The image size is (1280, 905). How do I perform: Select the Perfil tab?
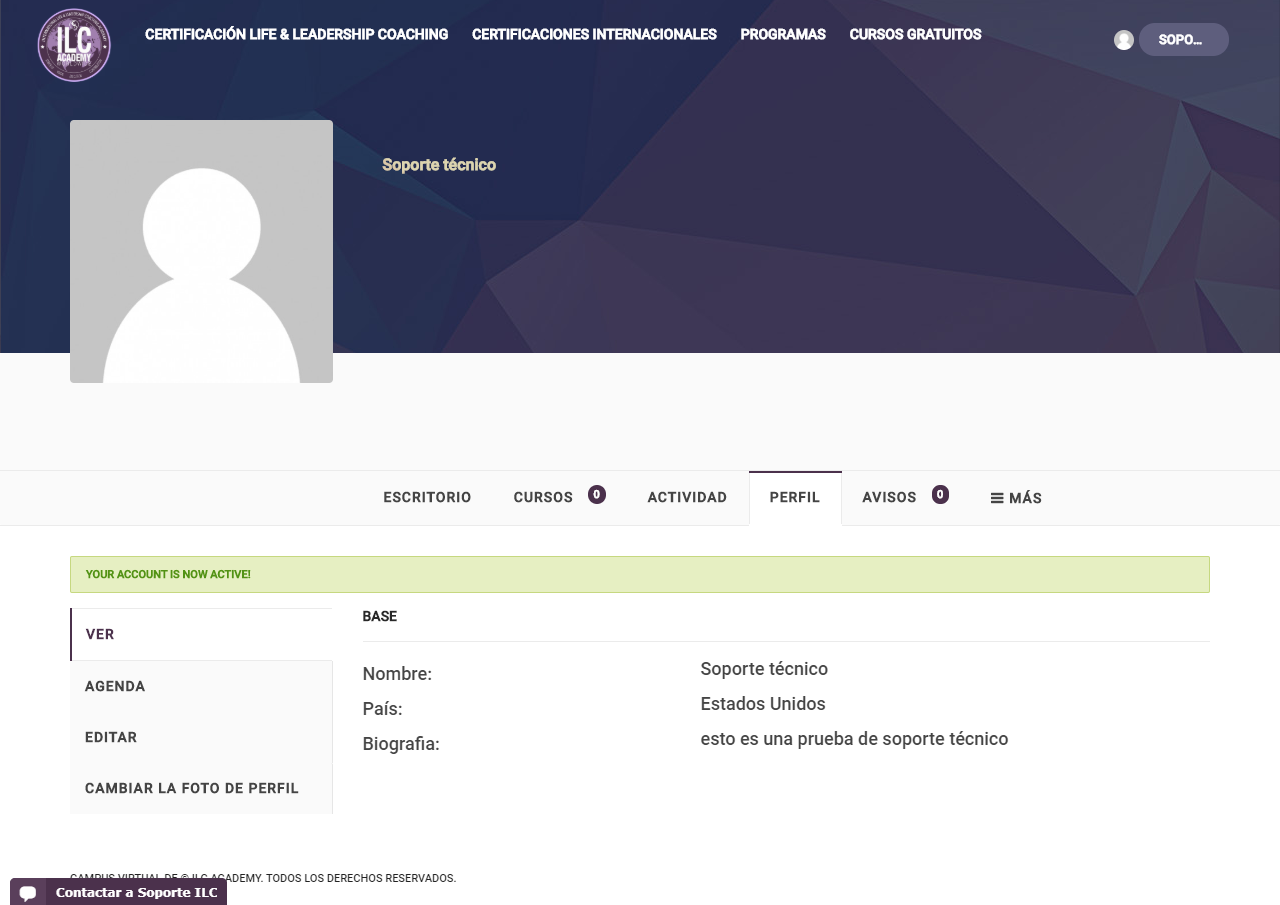[795, 498]
